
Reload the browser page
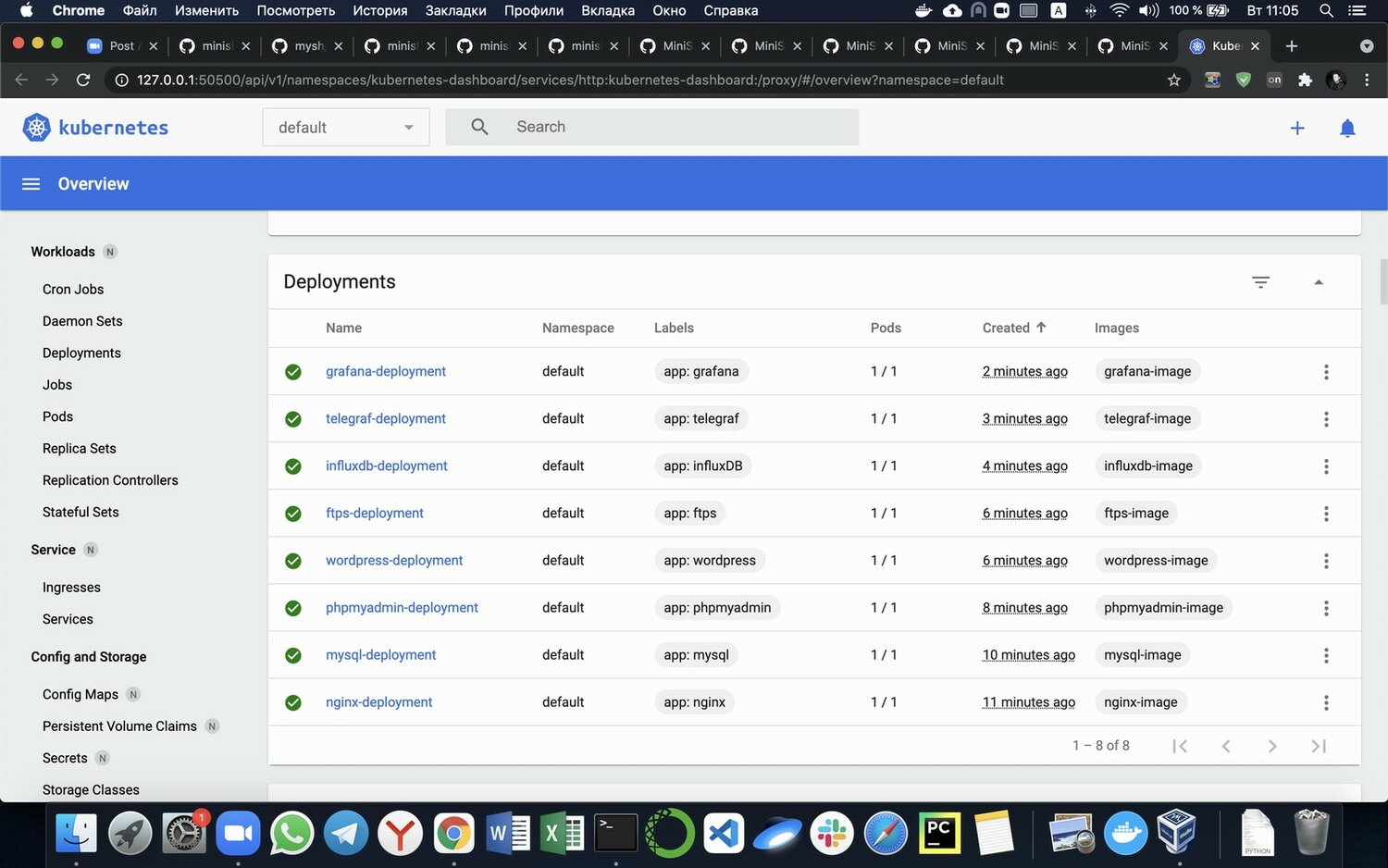[x=83, y=80]
